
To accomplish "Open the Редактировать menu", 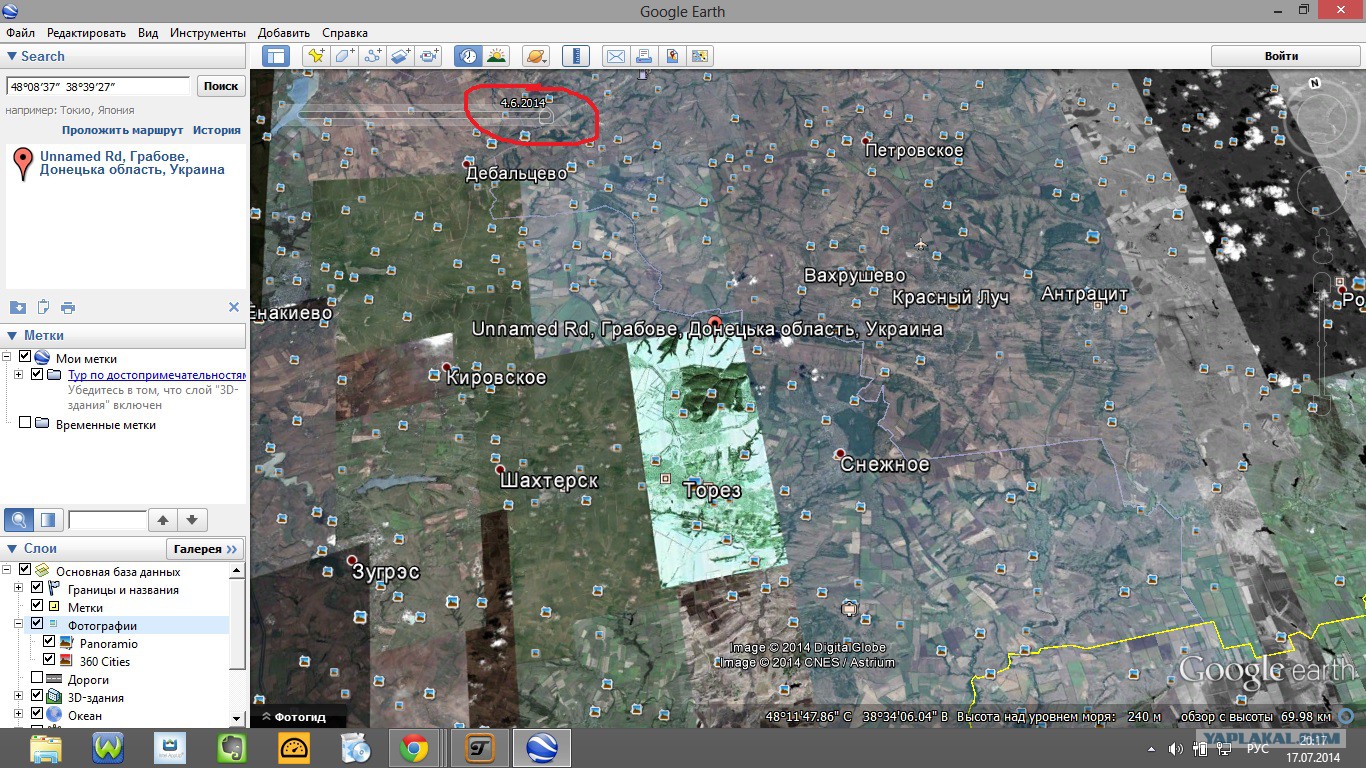I will click(x=86, y=33).
